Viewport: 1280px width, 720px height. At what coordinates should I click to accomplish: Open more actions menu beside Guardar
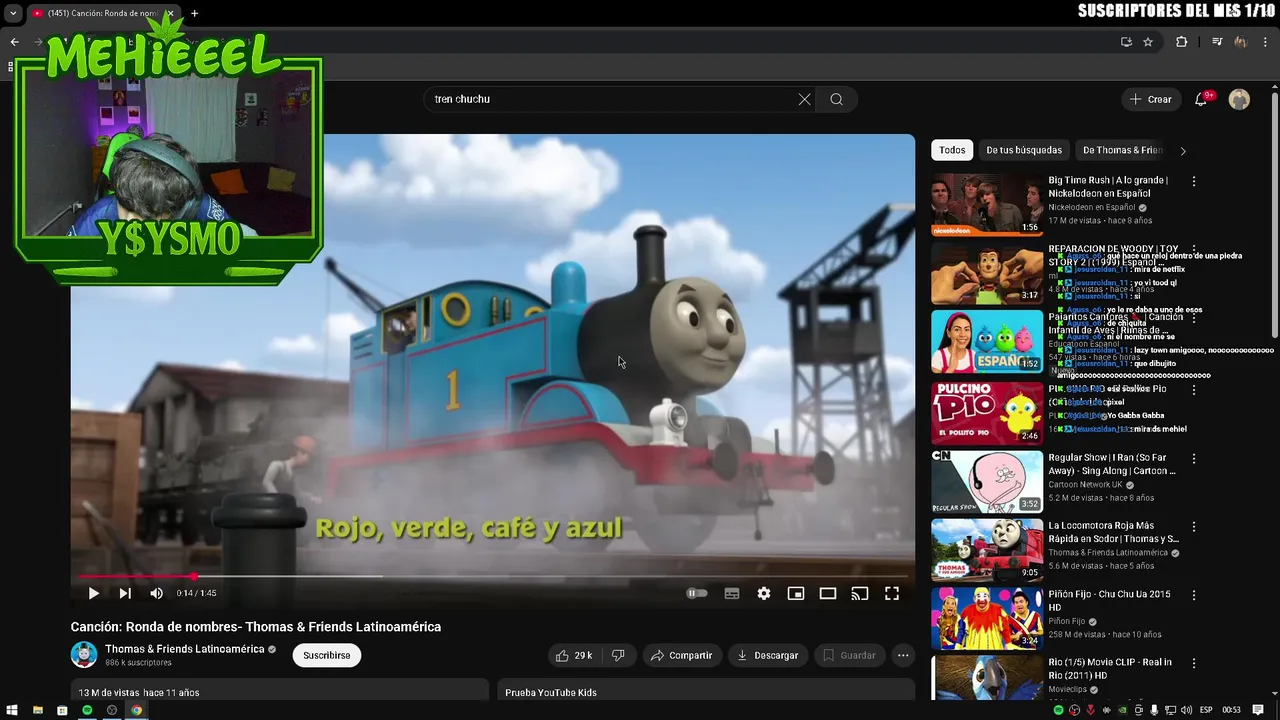[x=903, y=655]
